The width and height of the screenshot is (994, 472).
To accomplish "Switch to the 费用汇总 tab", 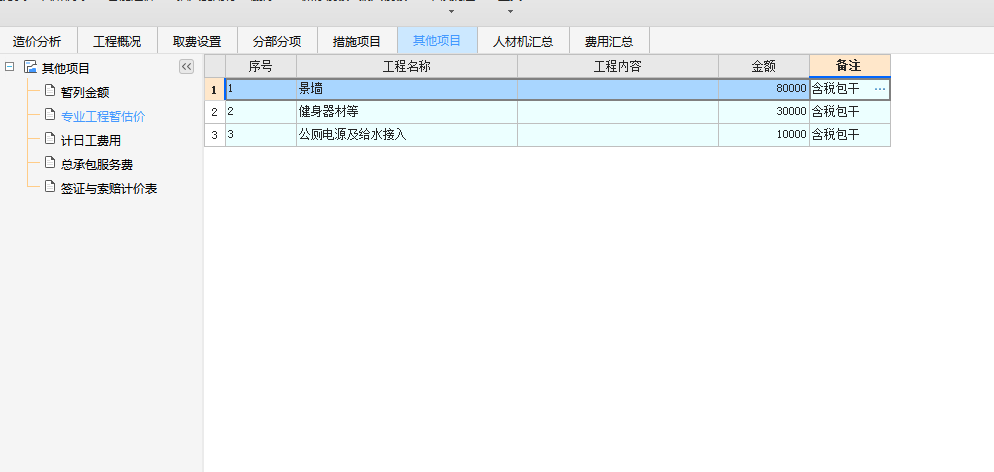I will (x=609, y=42).
